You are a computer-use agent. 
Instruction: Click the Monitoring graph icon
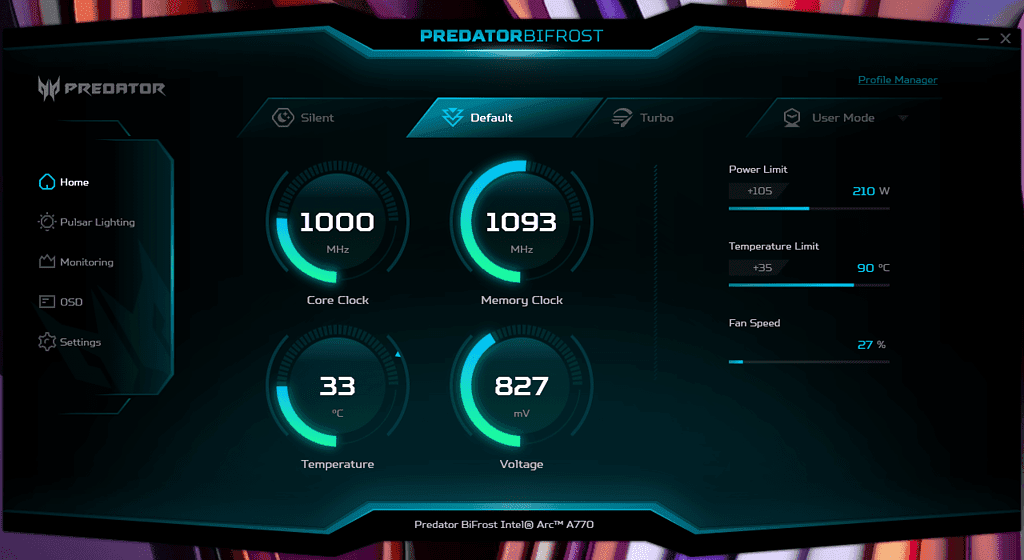[46, 262]
